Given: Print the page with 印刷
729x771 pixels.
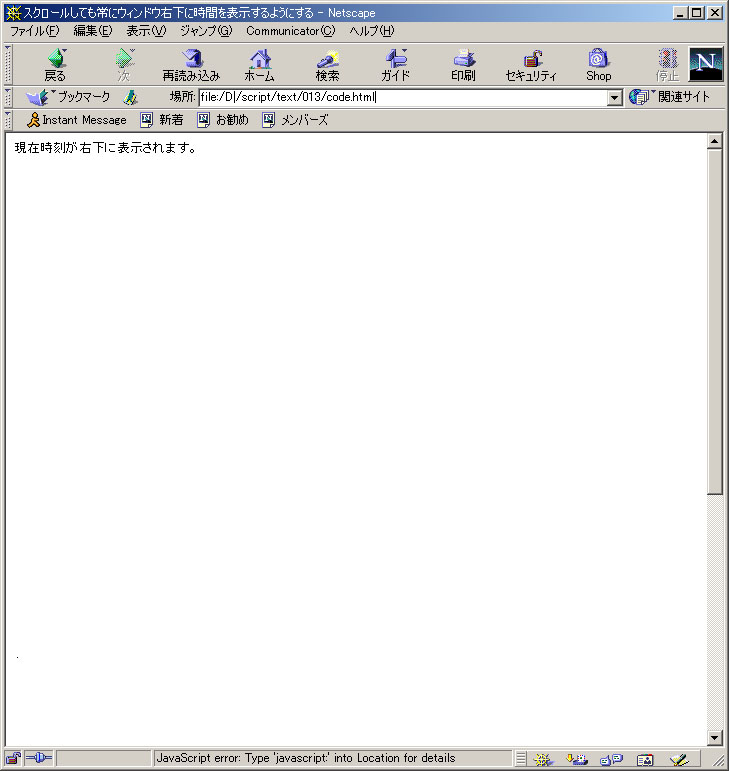Looking at the screenshot, I should tap(463, 65).
